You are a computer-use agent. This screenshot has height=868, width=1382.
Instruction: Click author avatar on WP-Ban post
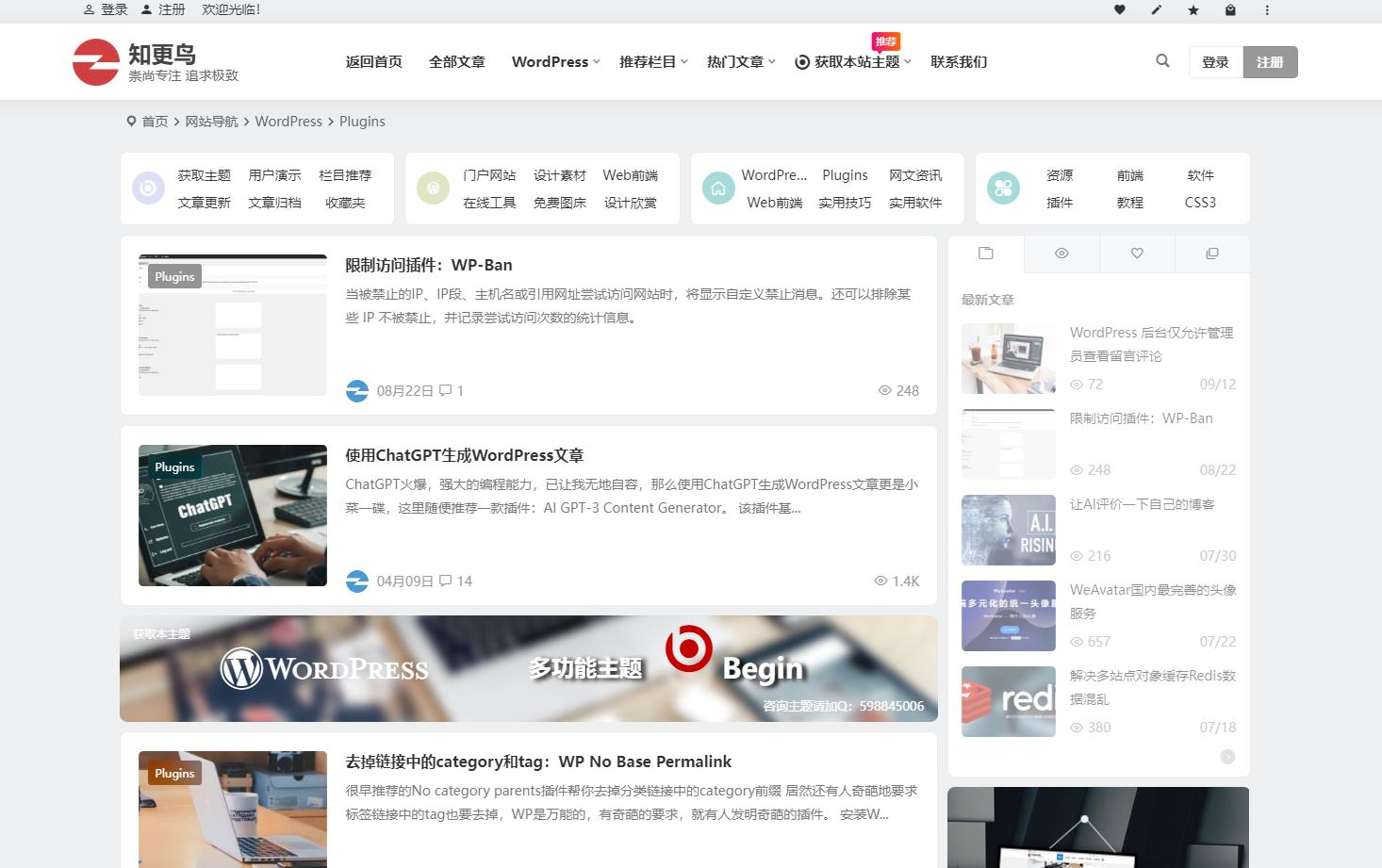[x=357, y=390]
